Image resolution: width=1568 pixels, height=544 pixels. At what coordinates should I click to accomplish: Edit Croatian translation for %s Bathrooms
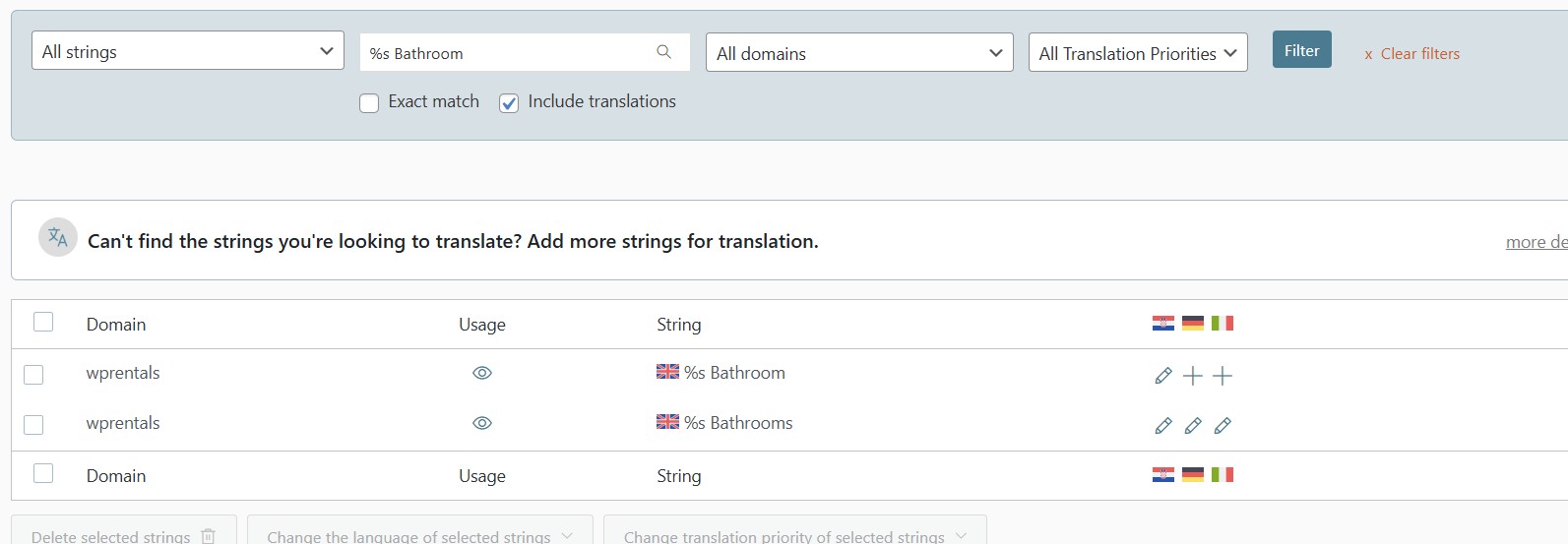pos(1163,426)
